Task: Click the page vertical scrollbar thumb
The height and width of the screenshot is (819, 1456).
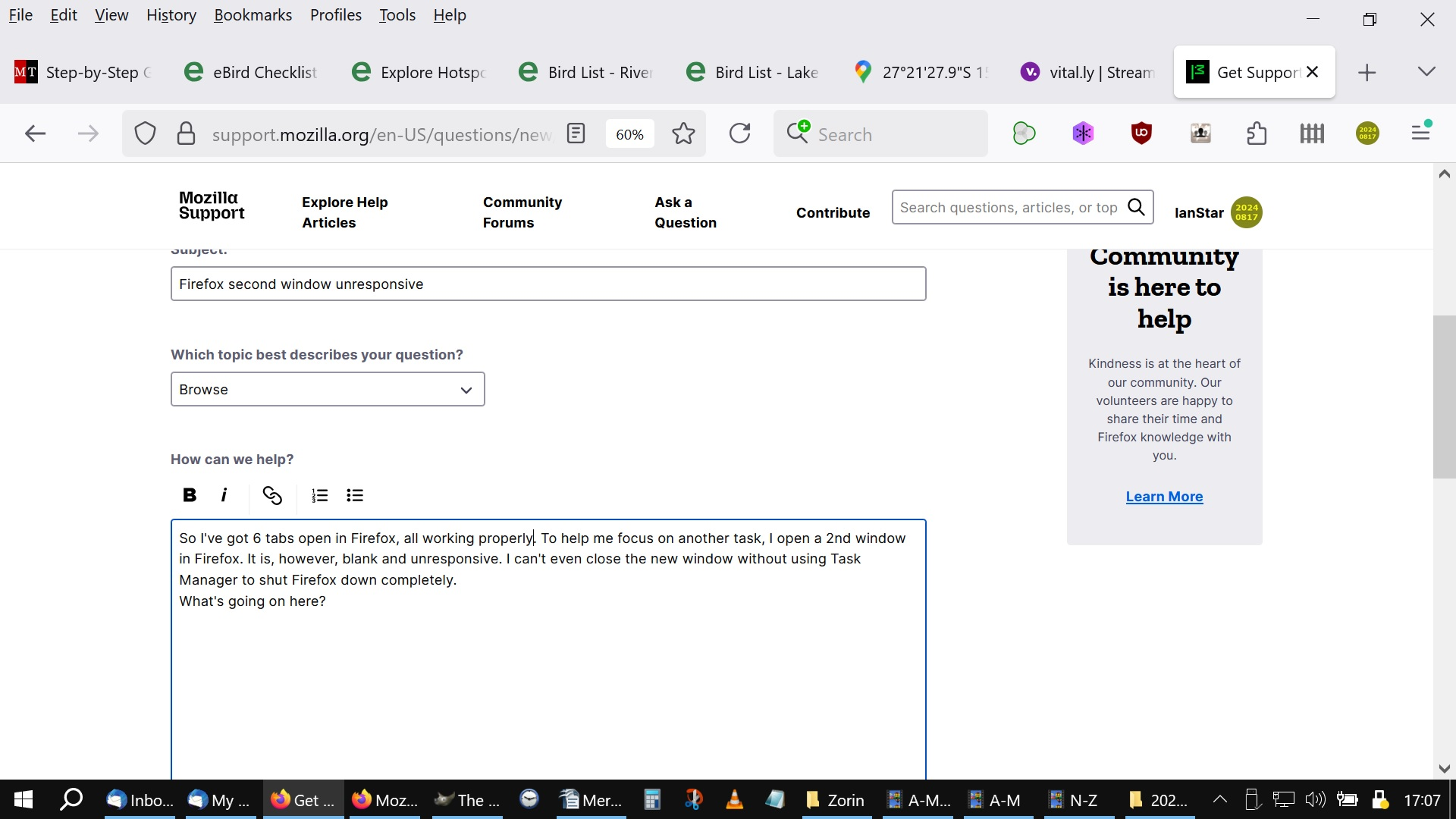Action: (x=1444, y=396)
